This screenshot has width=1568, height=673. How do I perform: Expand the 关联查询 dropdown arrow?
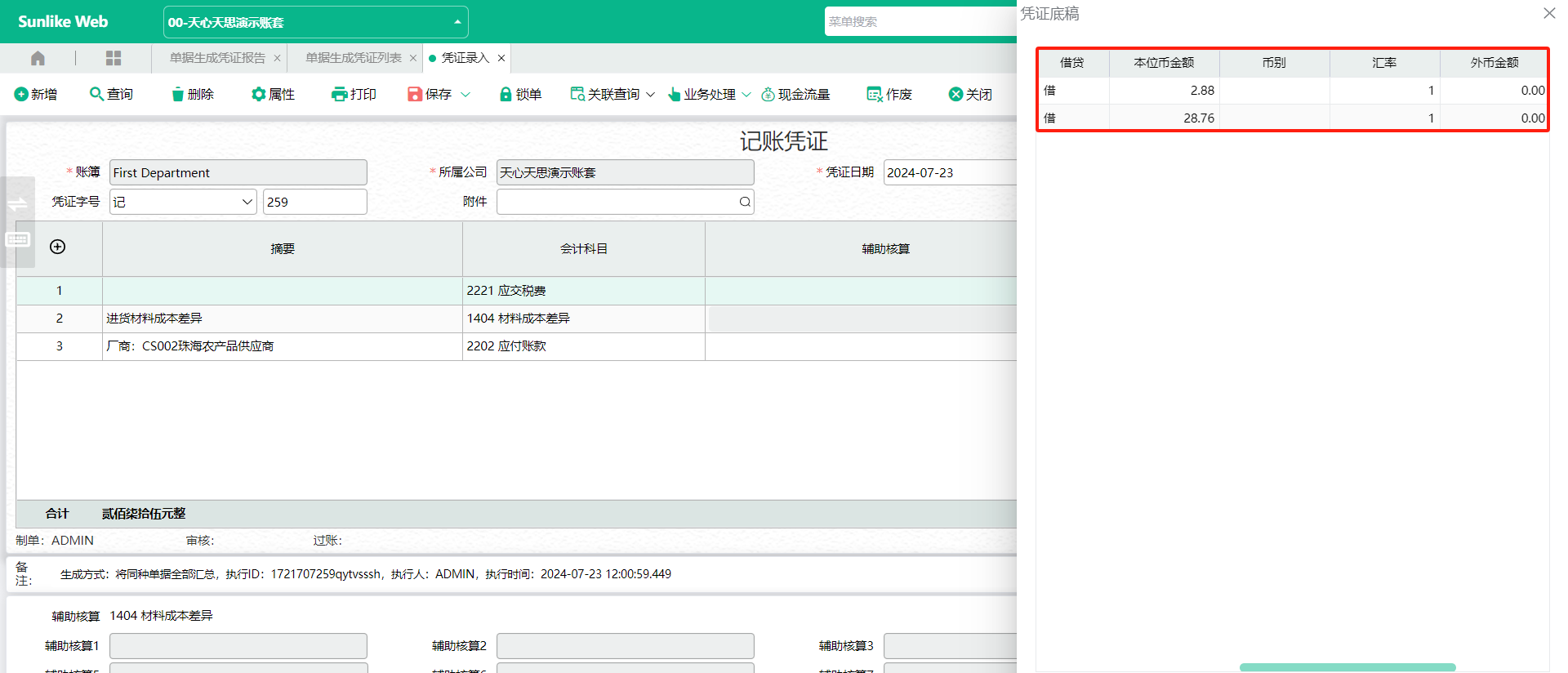[x=650, y=95]
